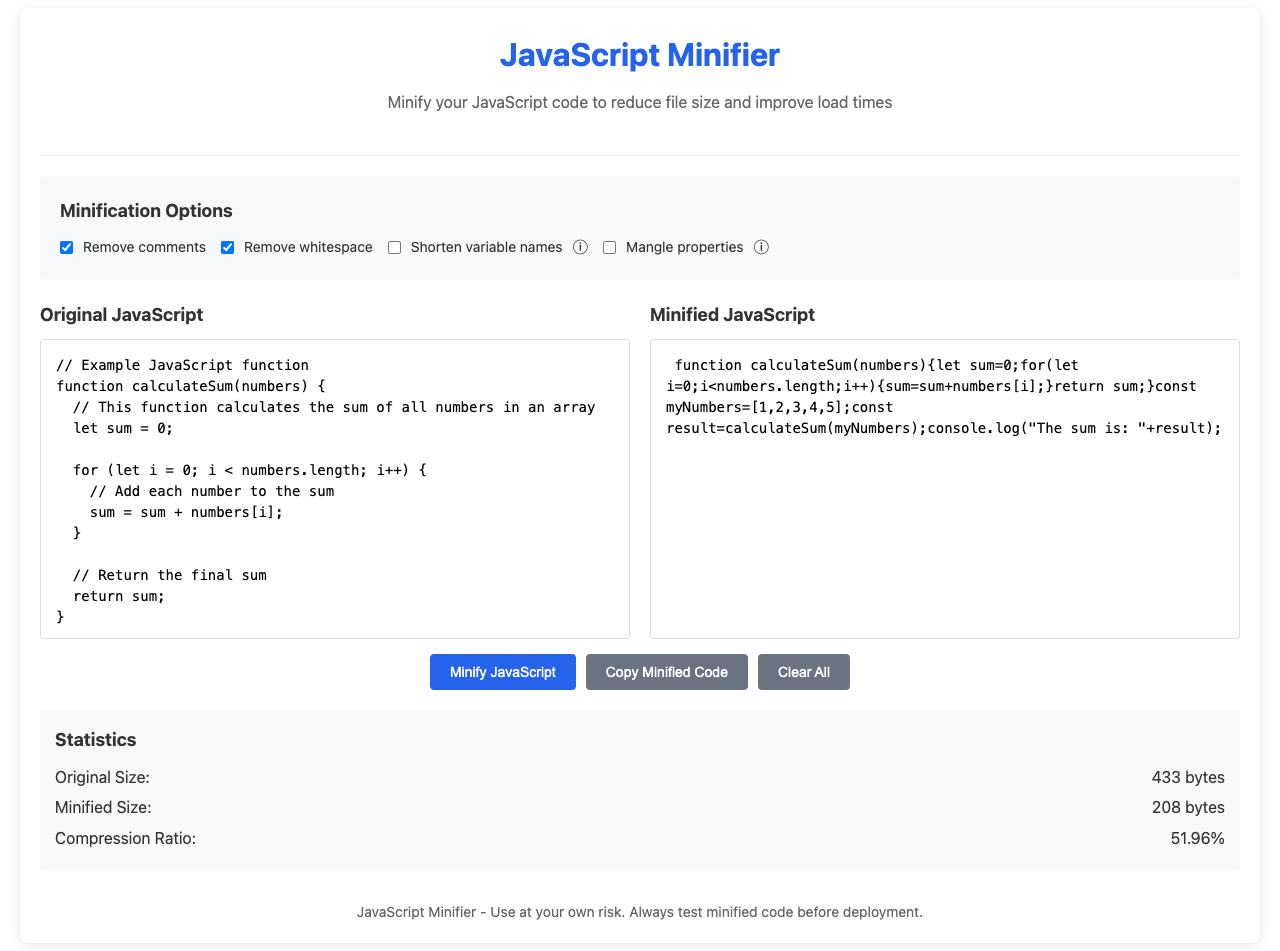
Task: Uncheck the Remove comments checkbox
Action: coord(67,247)
